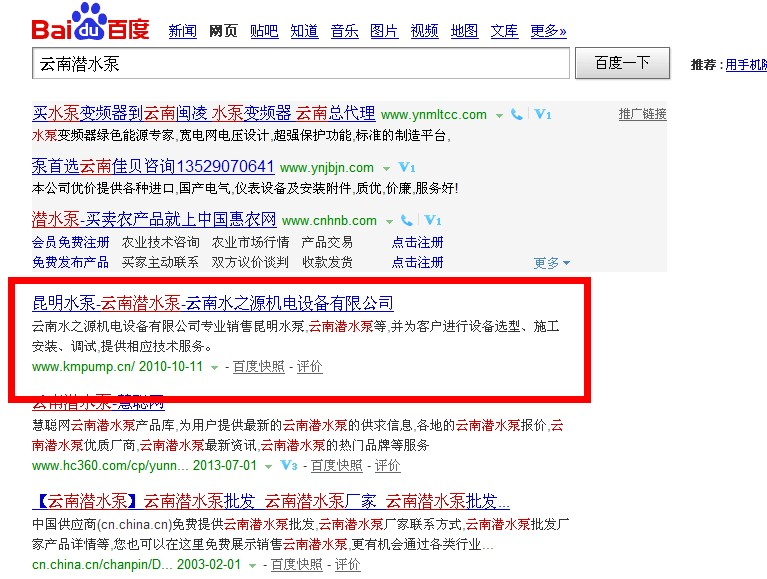Open 百度快照 for kmpump.cn result

pos(258,366)
